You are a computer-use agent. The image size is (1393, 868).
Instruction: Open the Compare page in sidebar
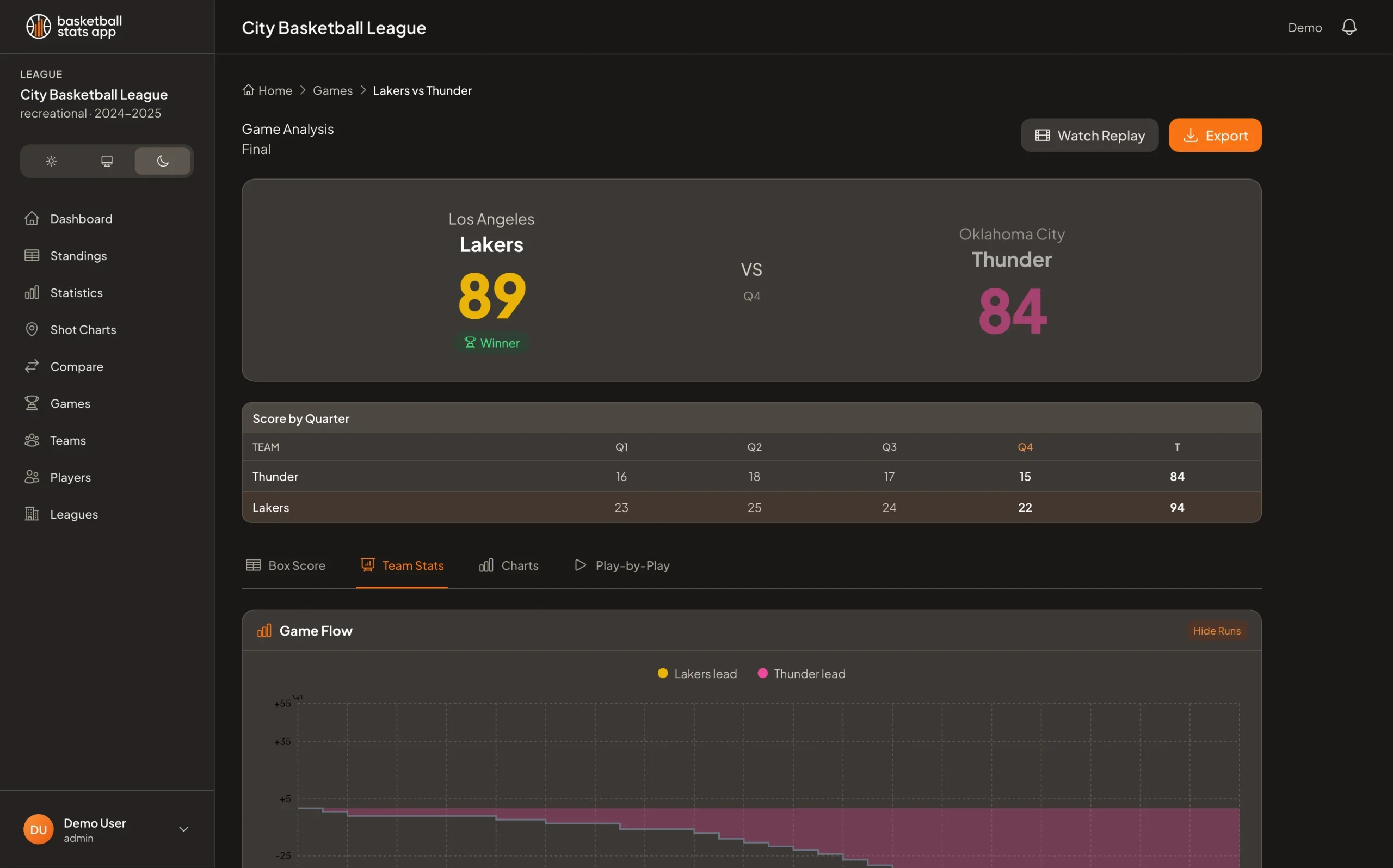click(x=76, y=366)
